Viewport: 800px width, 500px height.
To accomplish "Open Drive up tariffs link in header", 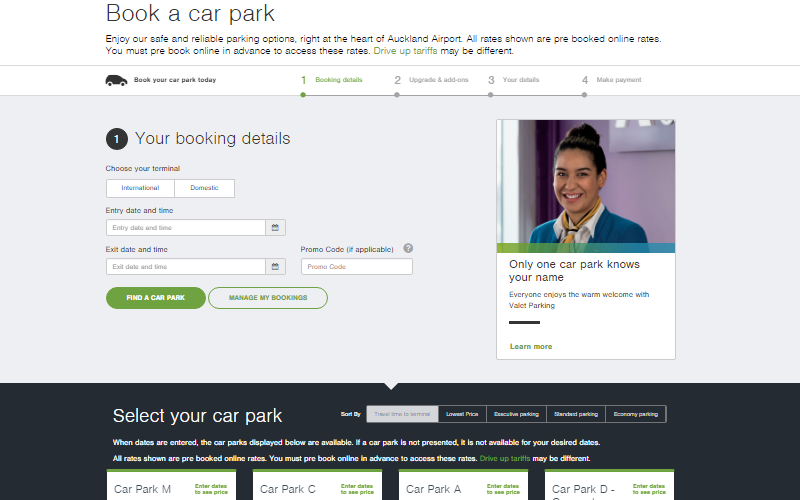I will tap(405, 50).
